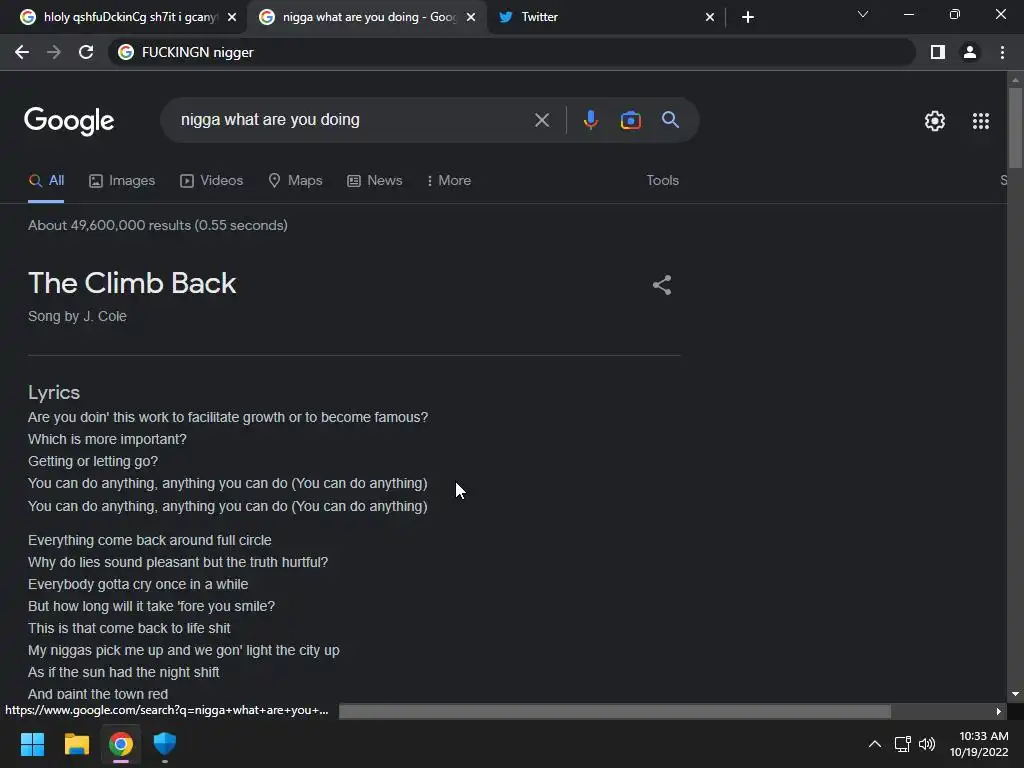Open File Explorer from taskbar
Screen dimensions: 1024x768
click(x=76, y=744)
